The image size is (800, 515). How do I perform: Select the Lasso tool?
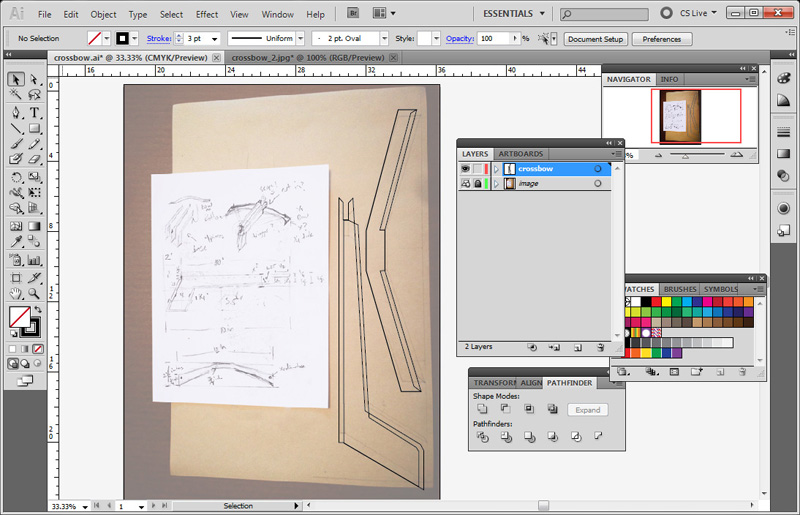tap(34, 94)
